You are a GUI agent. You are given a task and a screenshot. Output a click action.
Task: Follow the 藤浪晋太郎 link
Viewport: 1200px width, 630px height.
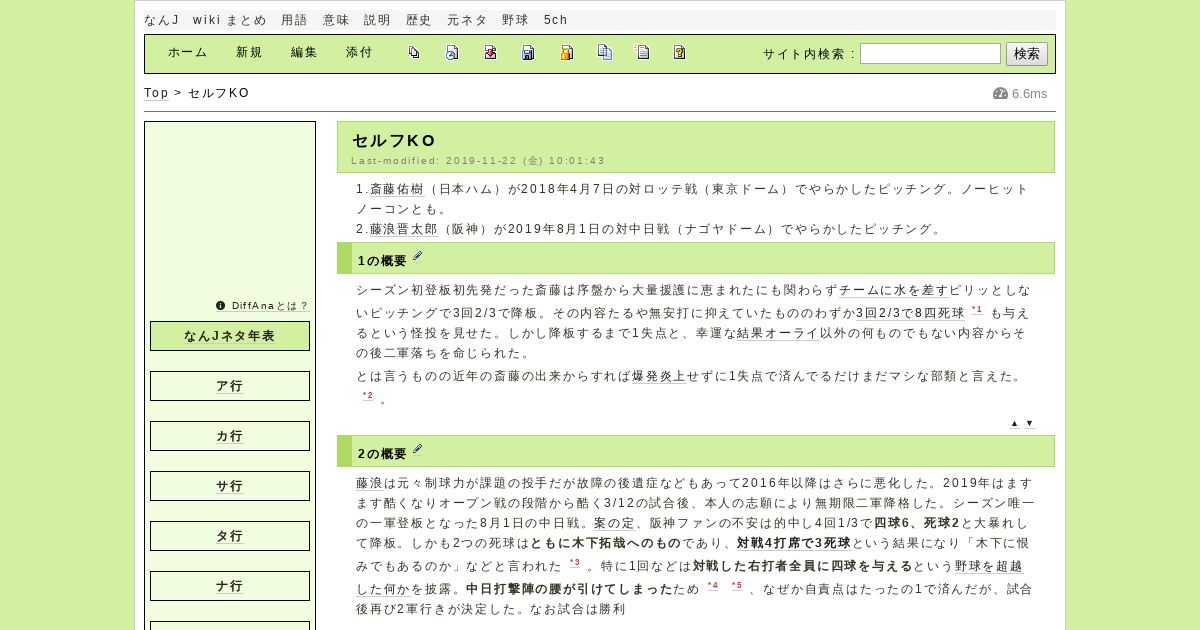[404, 229]
